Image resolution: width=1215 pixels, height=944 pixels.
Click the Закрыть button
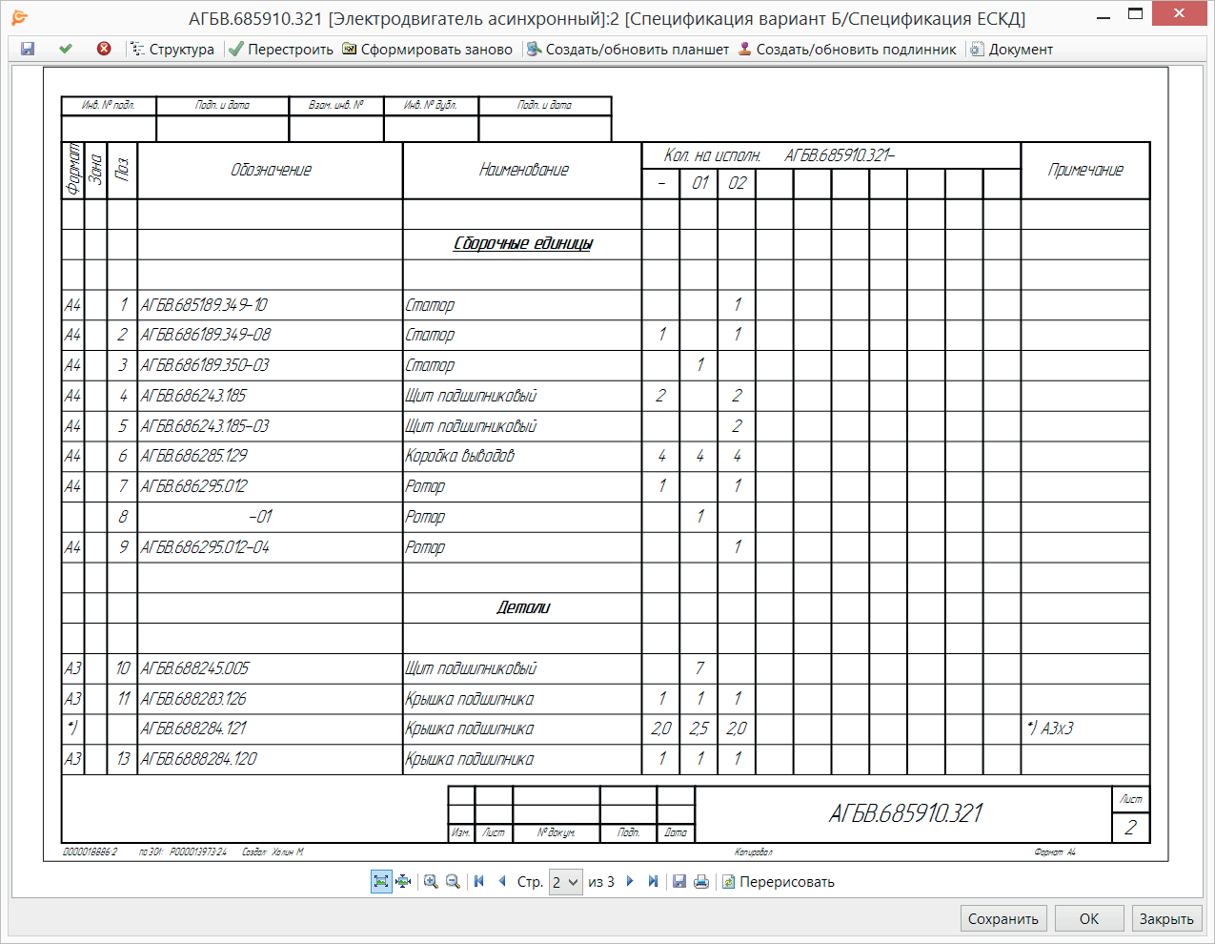click(1166, 918)
